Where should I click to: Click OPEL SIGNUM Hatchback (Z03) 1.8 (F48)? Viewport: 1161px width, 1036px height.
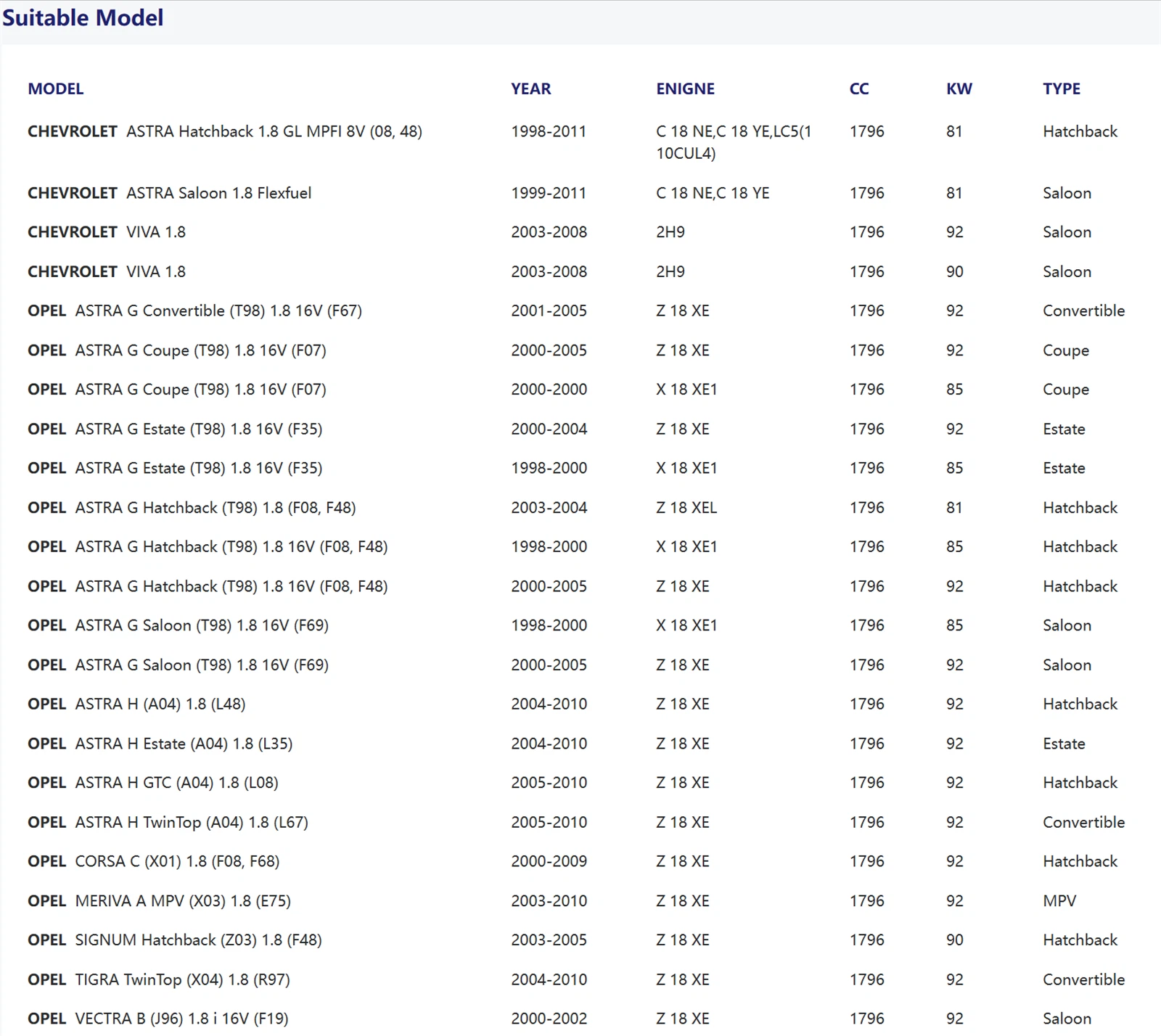coord(175,940)
